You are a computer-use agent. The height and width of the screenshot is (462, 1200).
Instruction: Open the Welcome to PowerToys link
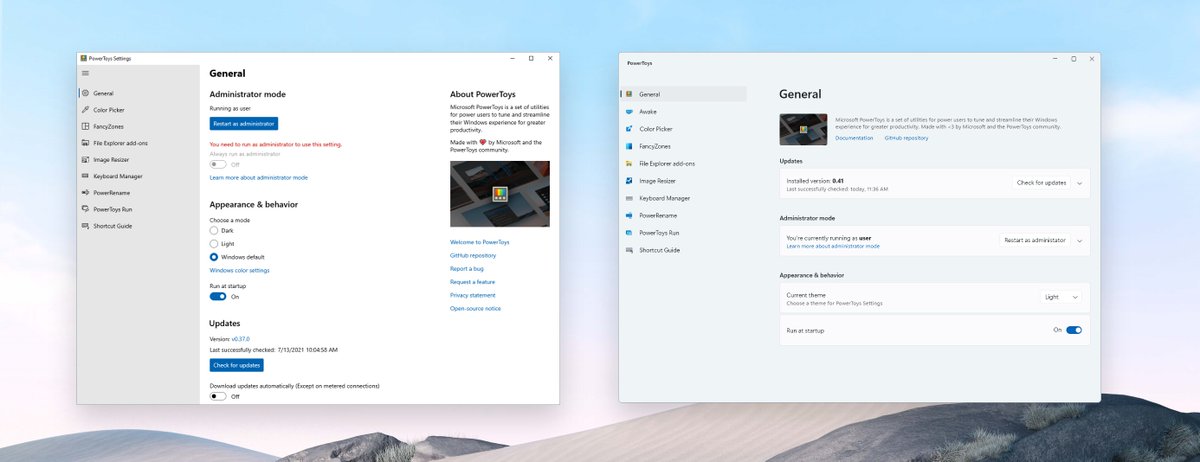tap(480, 242)
